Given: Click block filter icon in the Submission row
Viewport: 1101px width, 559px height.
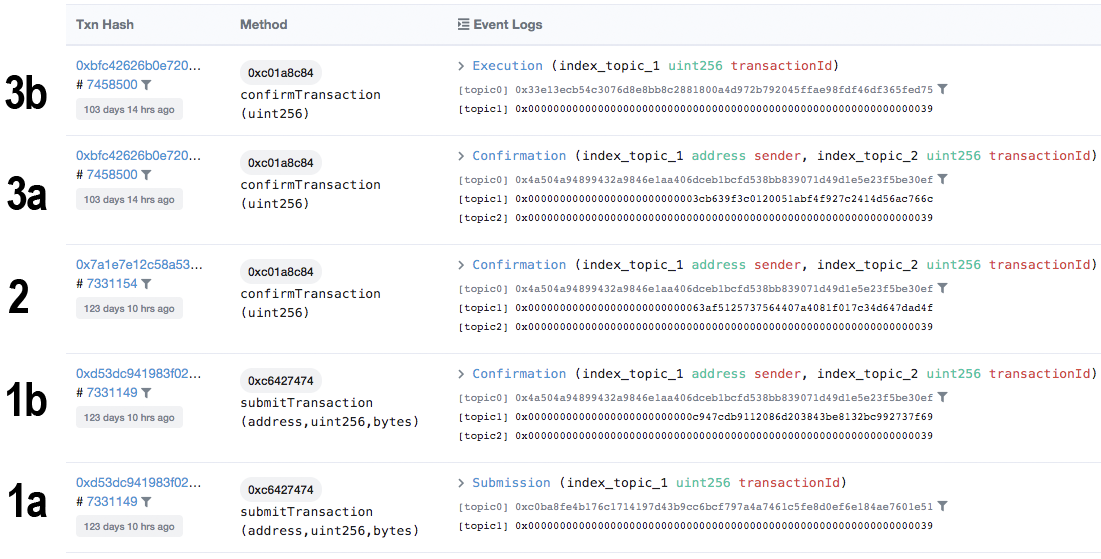Looking at the screenshot, I should pos(146,502).
